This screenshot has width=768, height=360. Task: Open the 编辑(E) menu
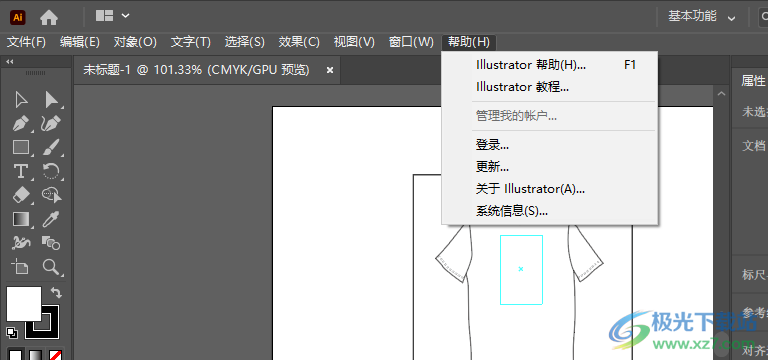(80, 42)
